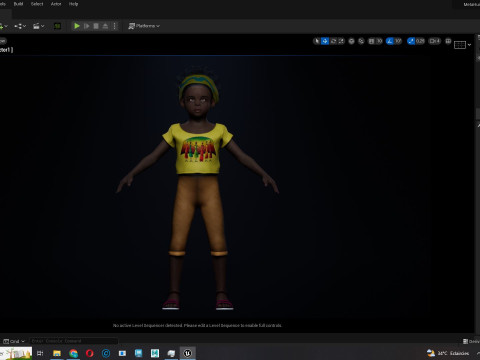The width and height of the screenshot is (480, 360).
Task: Choose the Select objects mode tool
Action: point(317,41)
